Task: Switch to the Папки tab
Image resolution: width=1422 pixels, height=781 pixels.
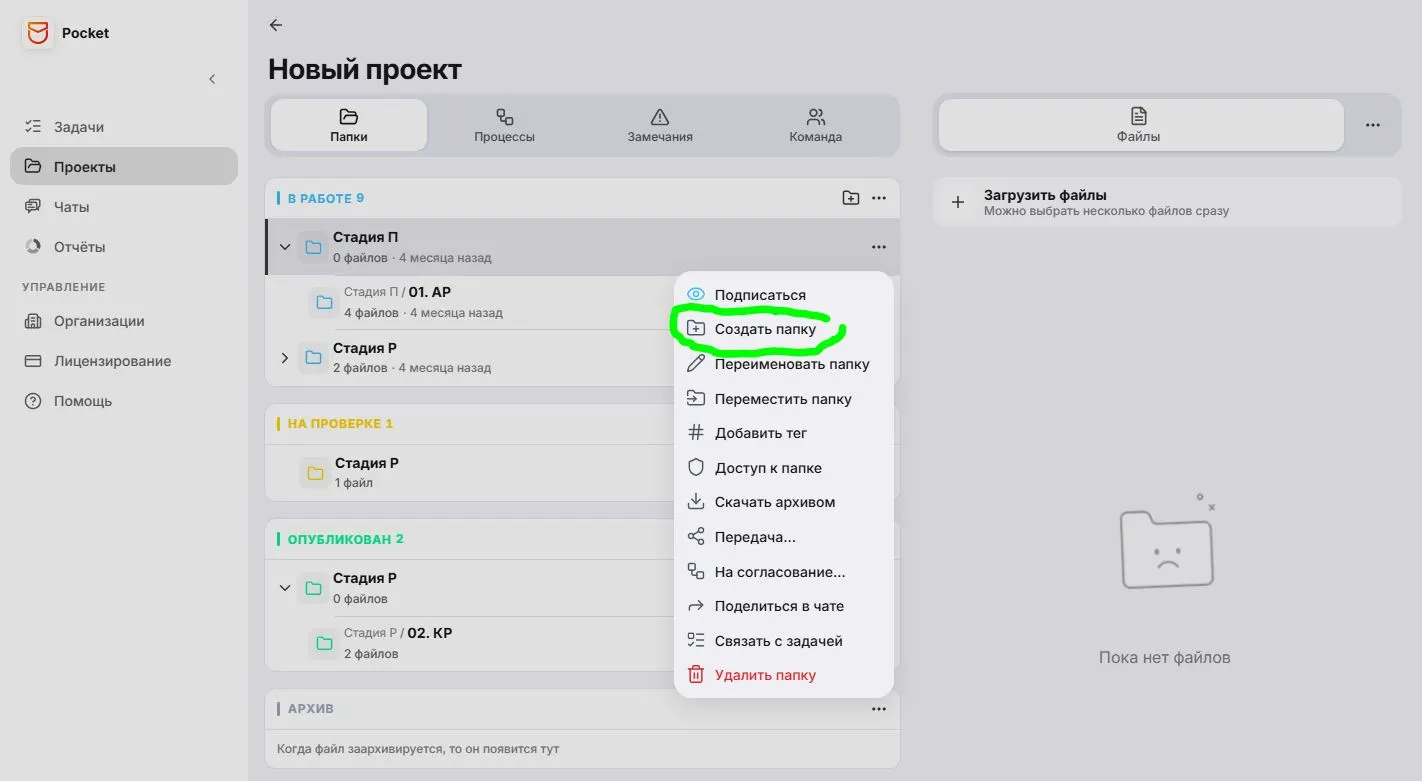Action: (349, 126)
